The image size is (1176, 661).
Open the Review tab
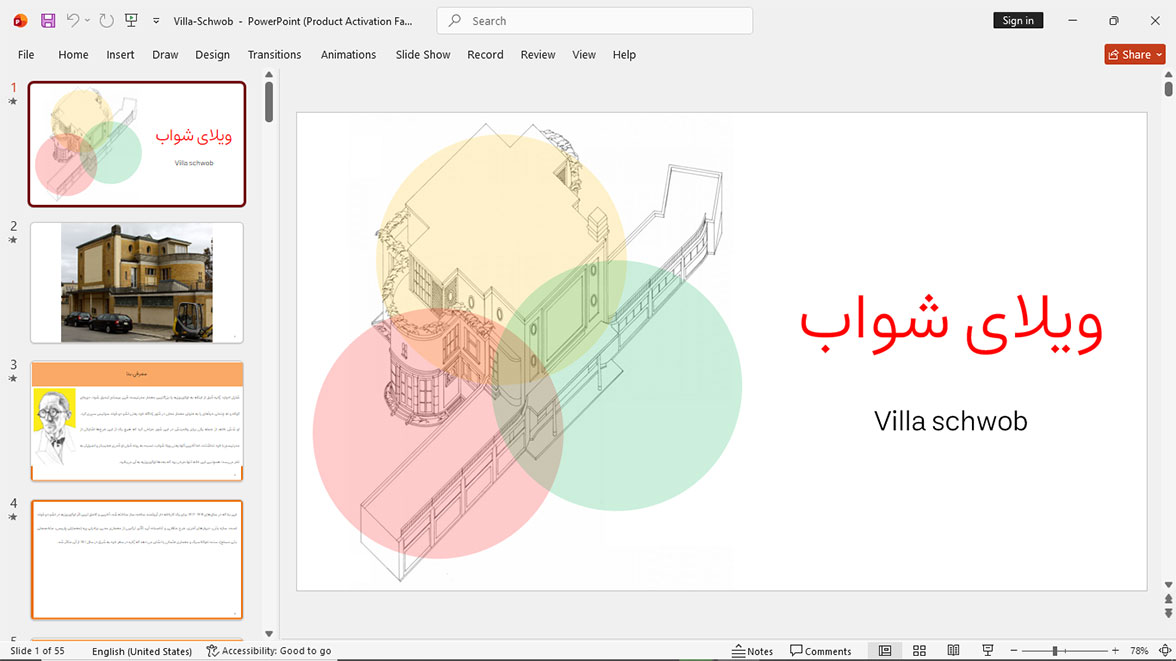pyautogui.click(x=538, y=55)
